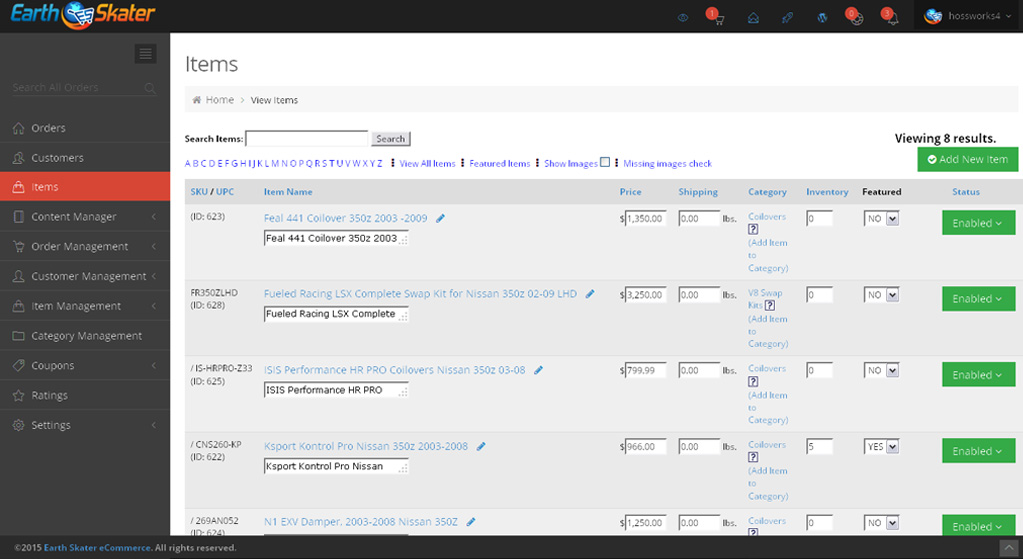
Task: Open Category Management in sidebar
Action: point(85,336)
